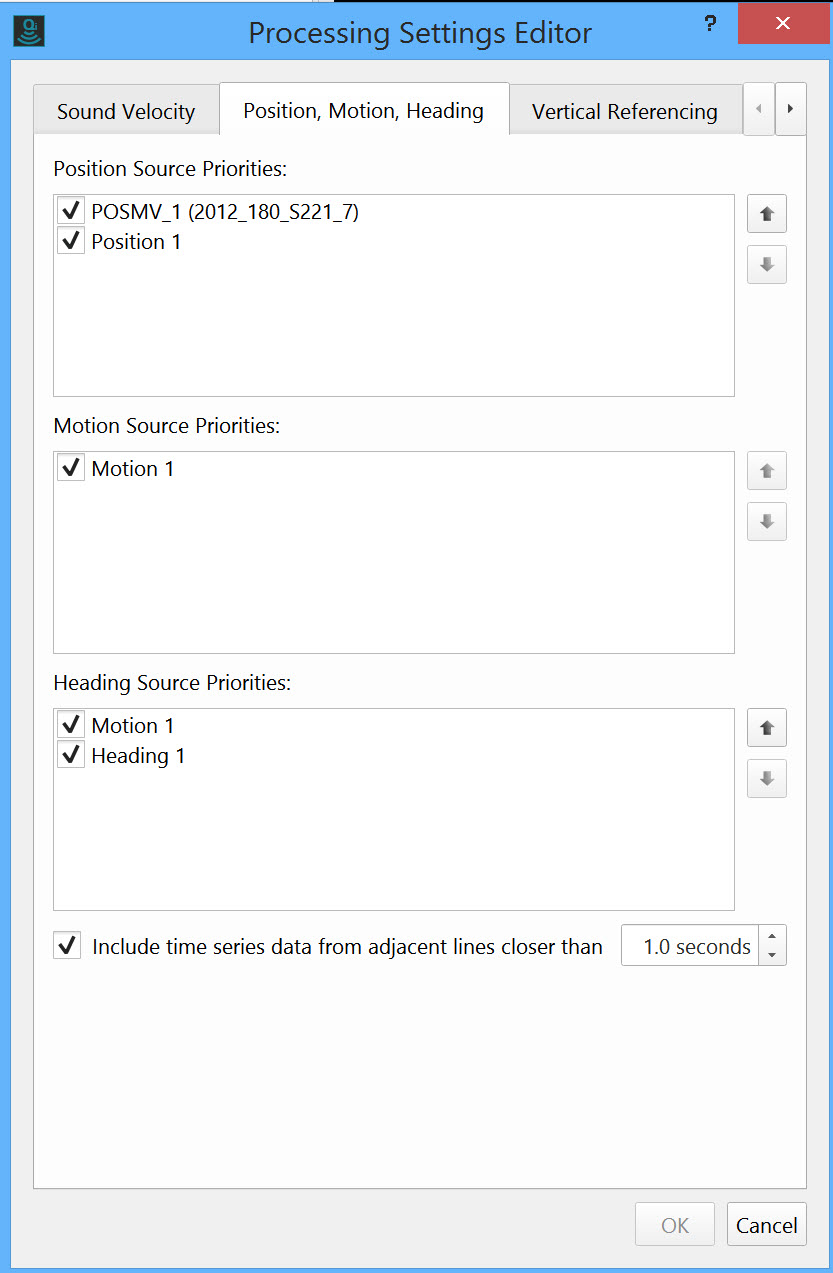Toggle Position 1 checkbox
The height and width of the screenshot is (1273, 833).
[x=70, y=241]
